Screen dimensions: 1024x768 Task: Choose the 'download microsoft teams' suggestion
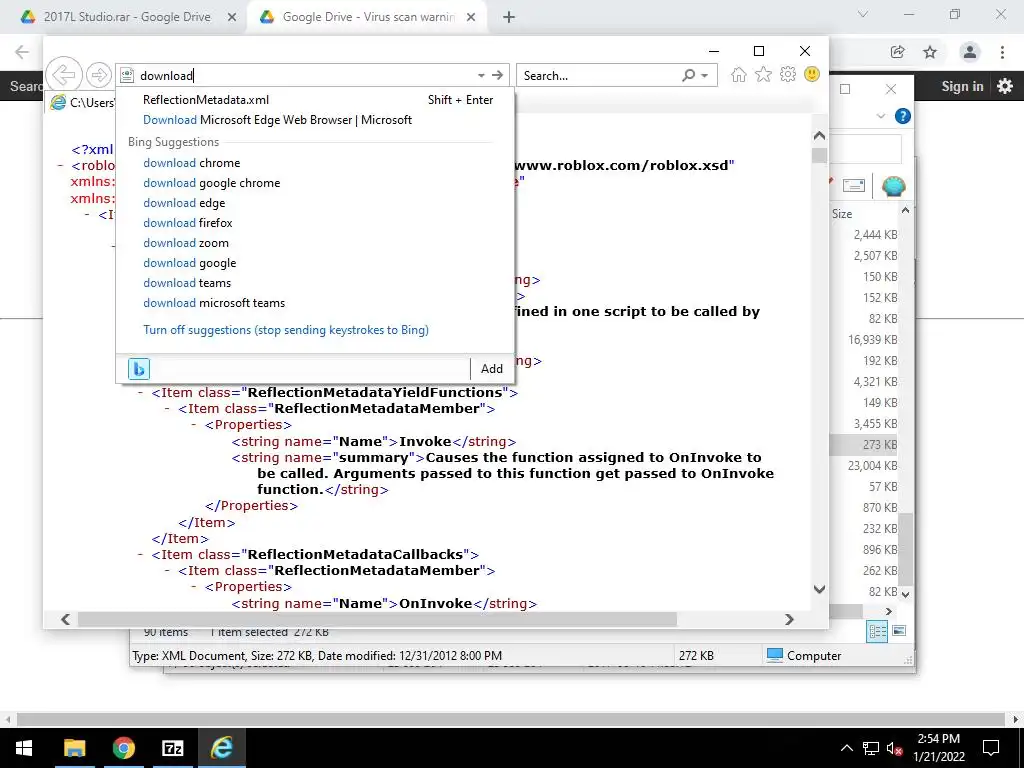click(x=315, y=303)
